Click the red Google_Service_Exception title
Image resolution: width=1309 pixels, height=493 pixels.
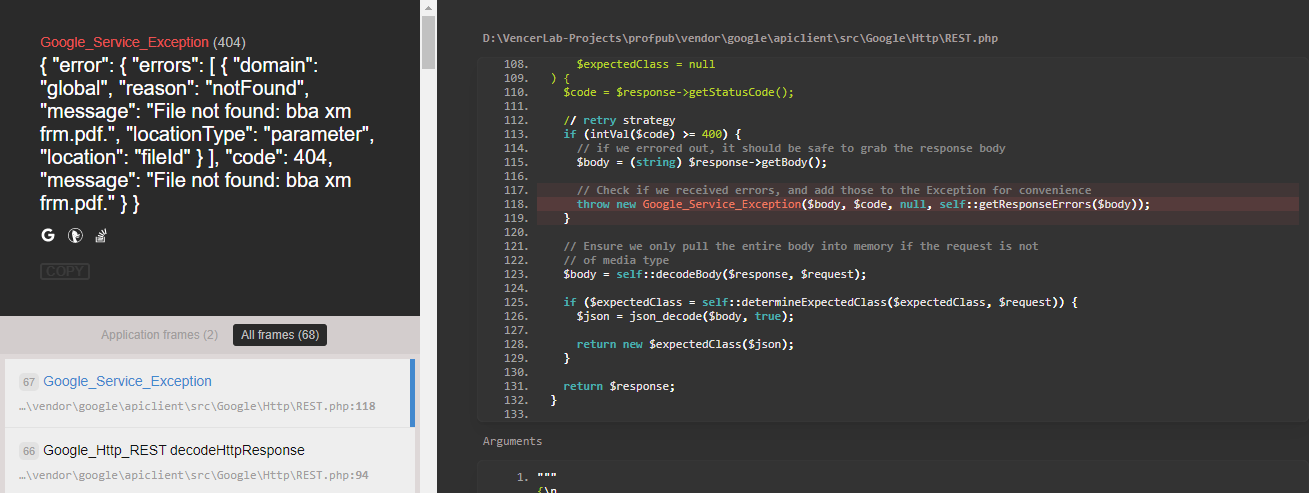pos(125,43)
